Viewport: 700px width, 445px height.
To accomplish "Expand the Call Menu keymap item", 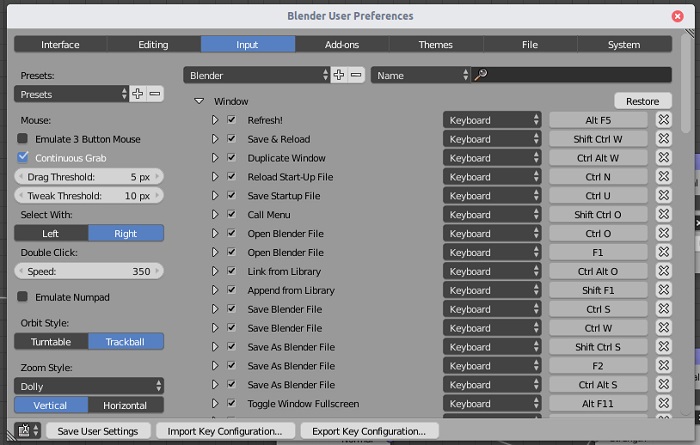I will (215, 214).
